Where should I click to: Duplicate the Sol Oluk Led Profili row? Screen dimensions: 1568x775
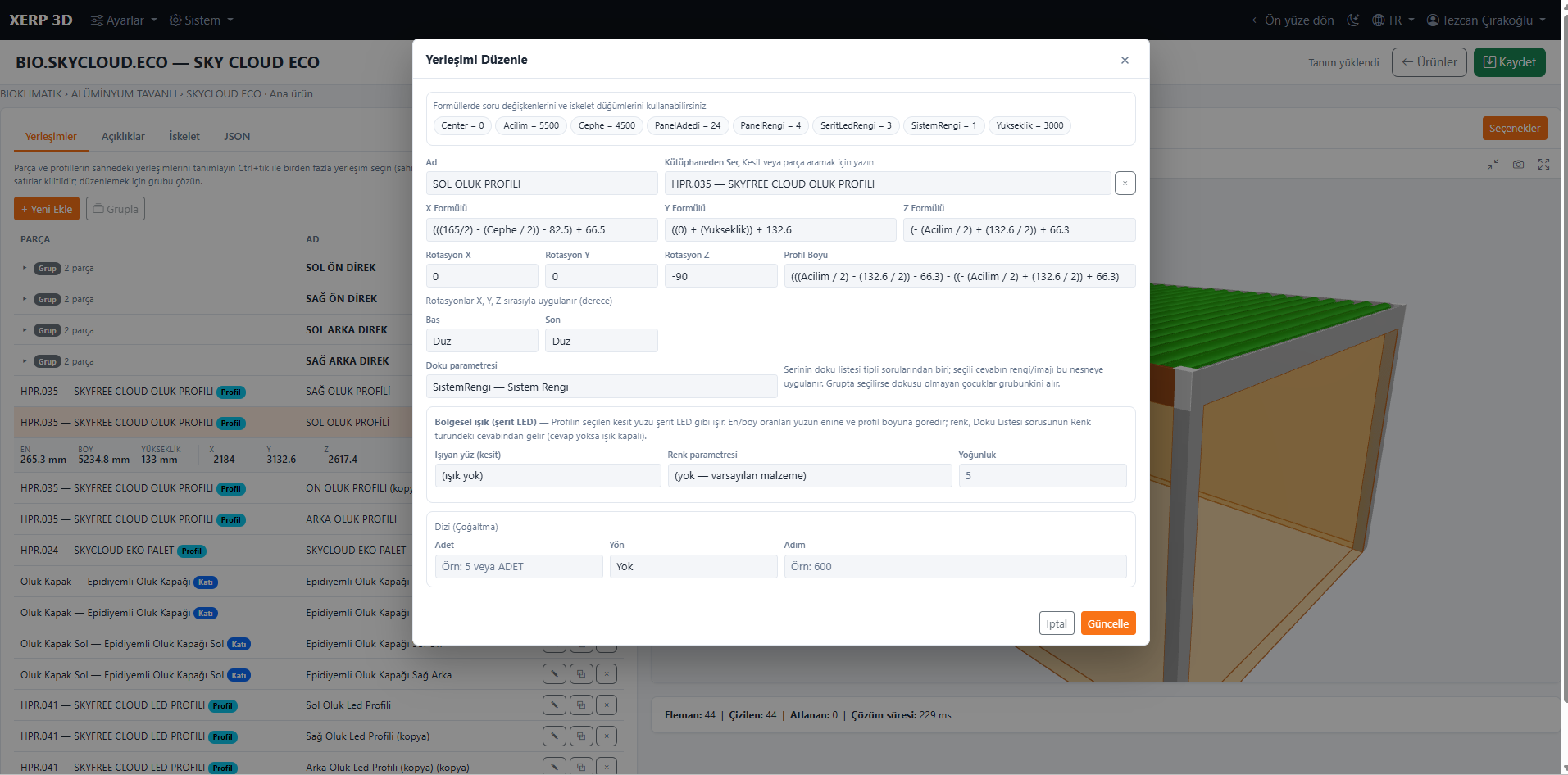tap(581, 705)
